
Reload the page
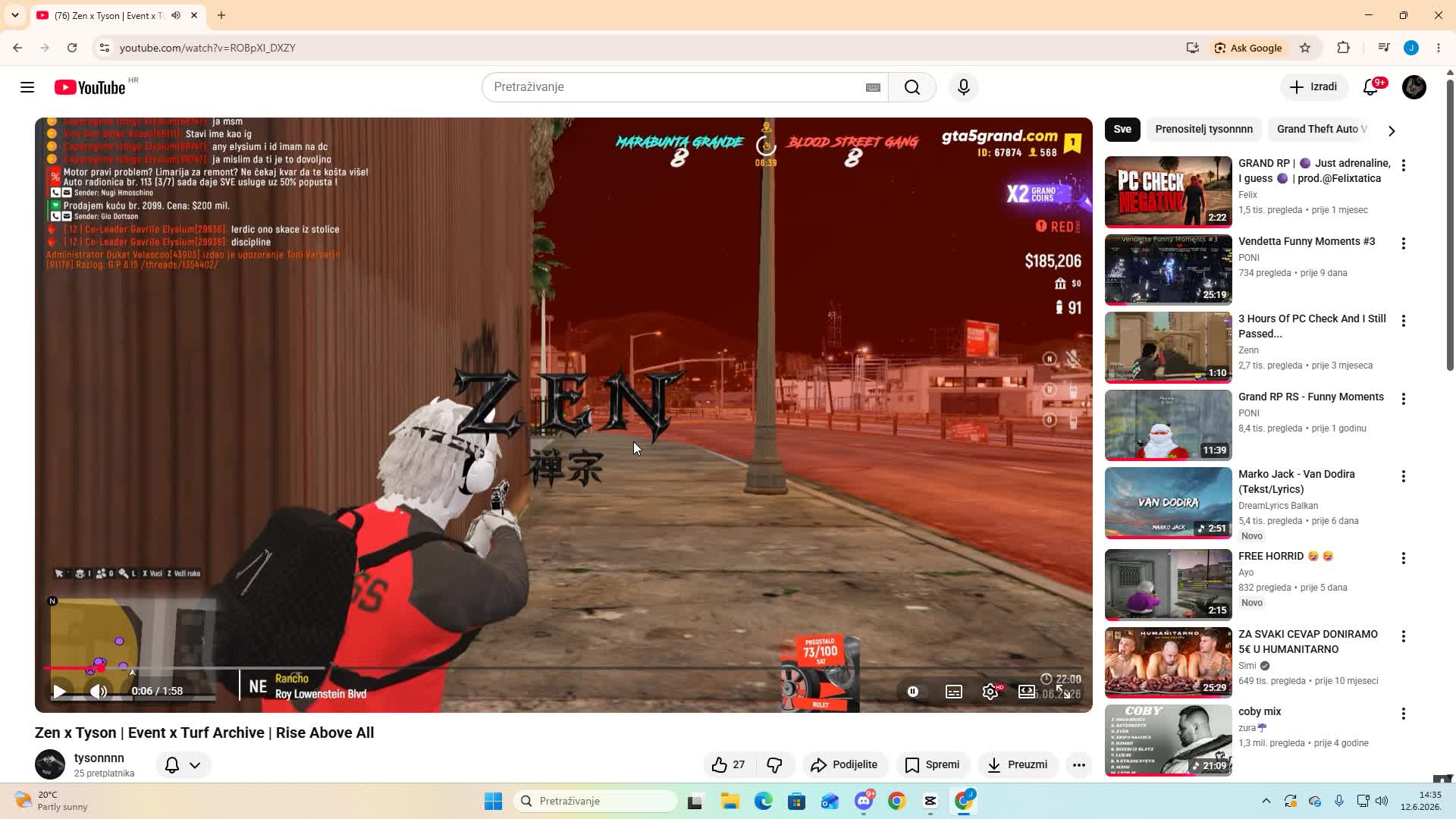(72, 48)
